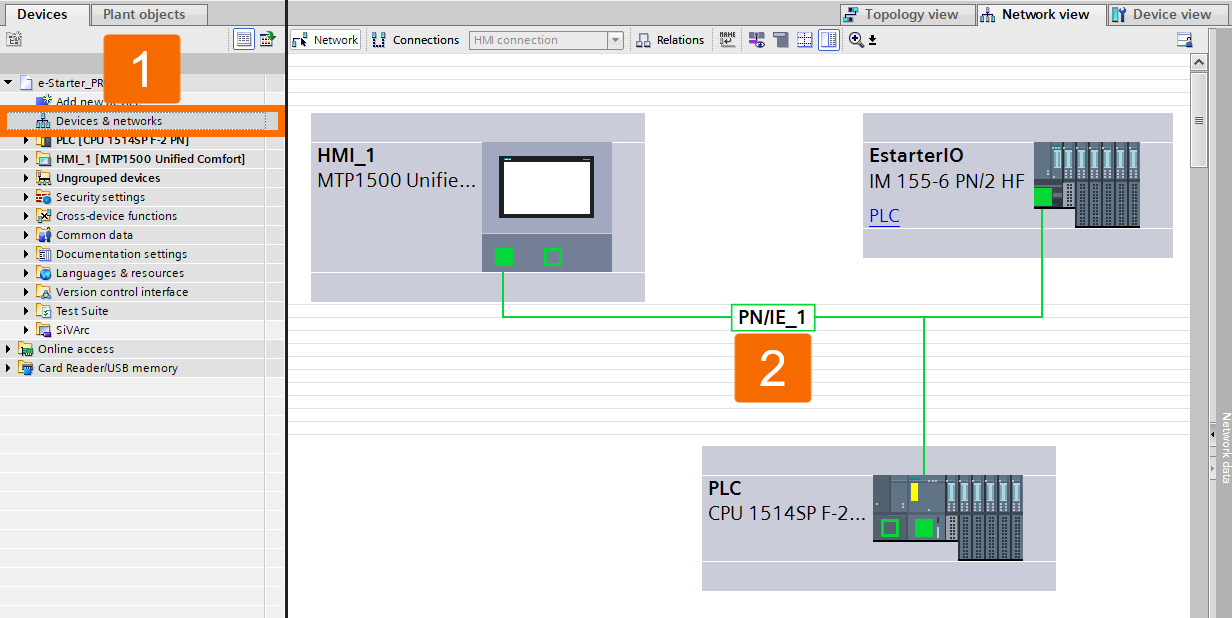Viewport: 1232px width, 618px height.
Task: Click the filled green port on the PLC
Action: pyautogui.click(x=924, y=527)
